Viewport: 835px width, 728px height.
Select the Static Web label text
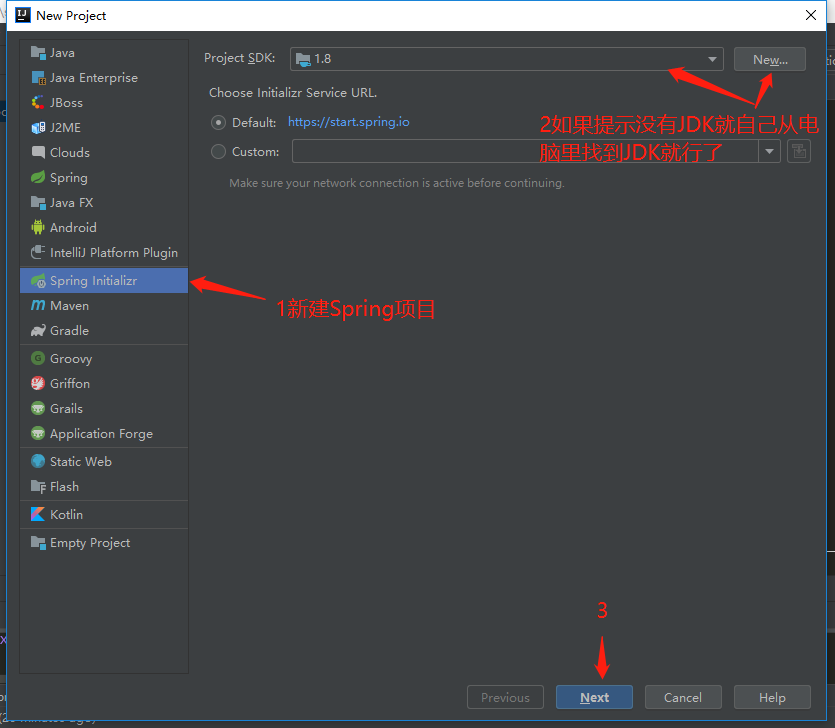tap(81, 462)
